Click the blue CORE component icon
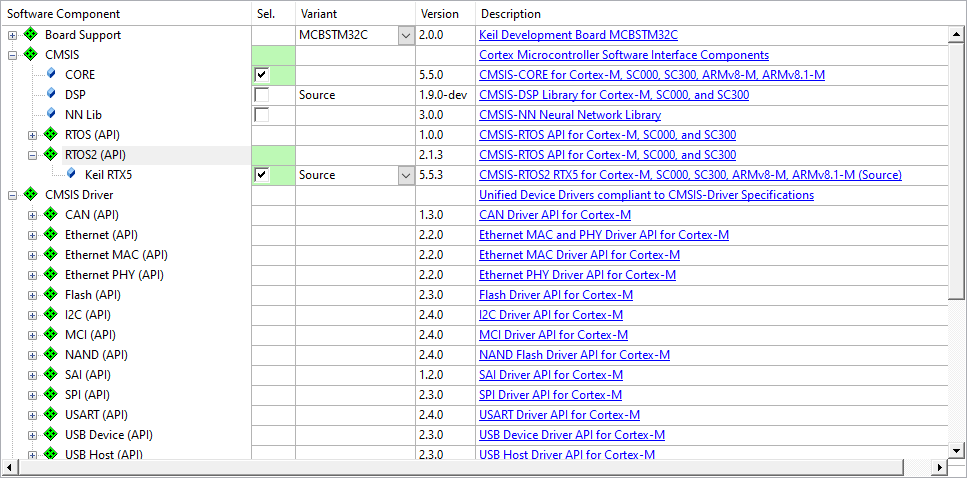The image size is (967, 478). 51,75
